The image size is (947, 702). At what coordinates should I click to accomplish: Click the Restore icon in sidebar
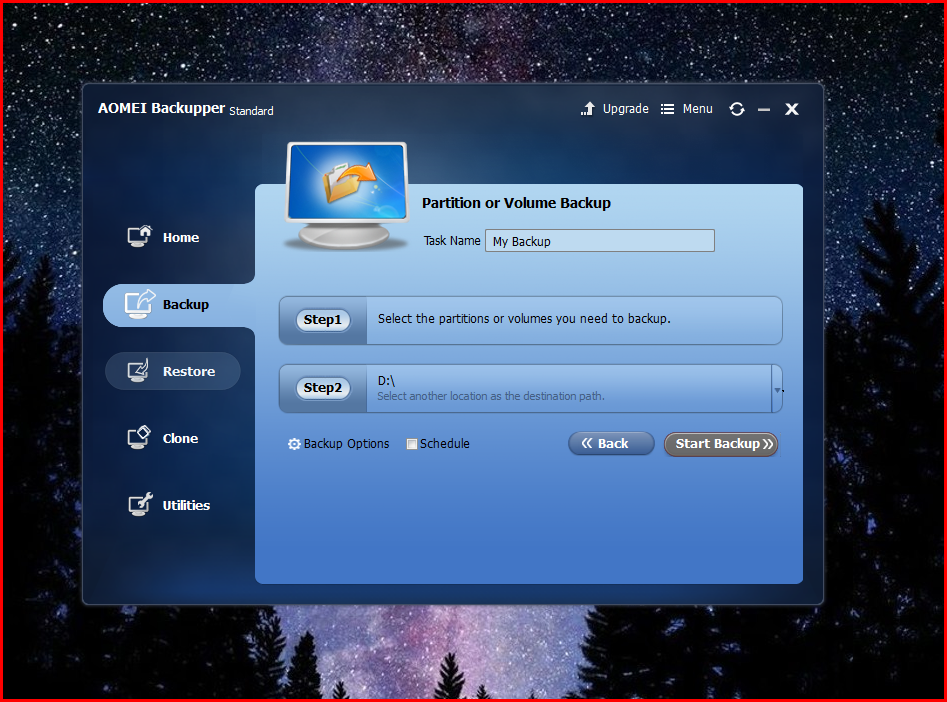138,370
